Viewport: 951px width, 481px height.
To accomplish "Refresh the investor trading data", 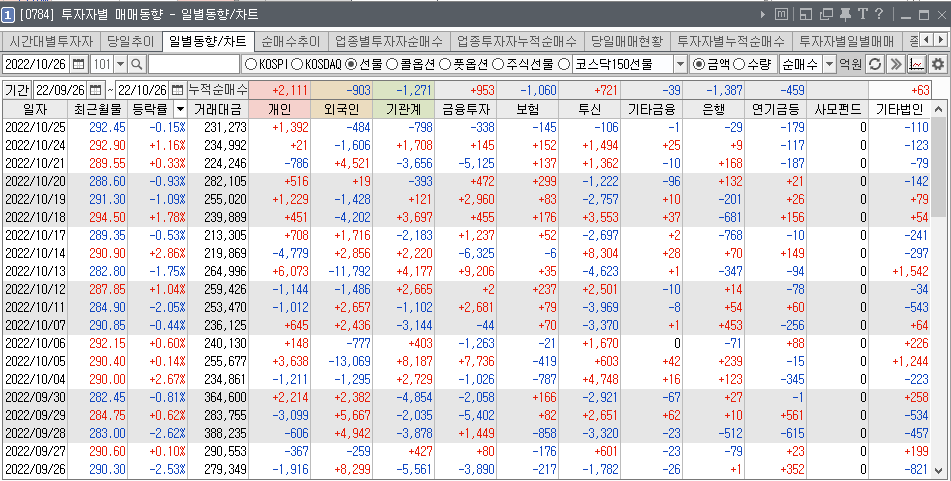I will pos(874,64).
